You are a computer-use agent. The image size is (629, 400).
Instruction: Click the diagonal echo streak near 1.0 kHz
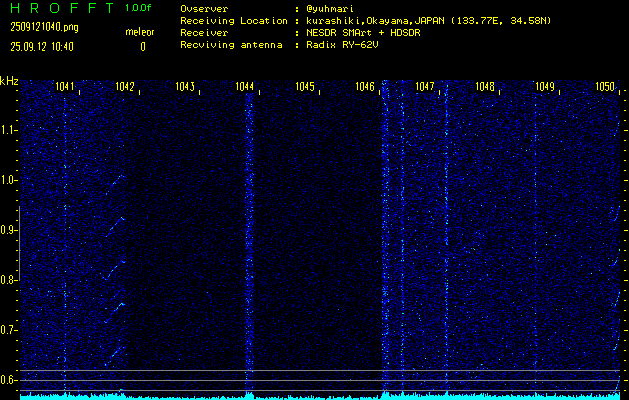(x=115, y=185)
